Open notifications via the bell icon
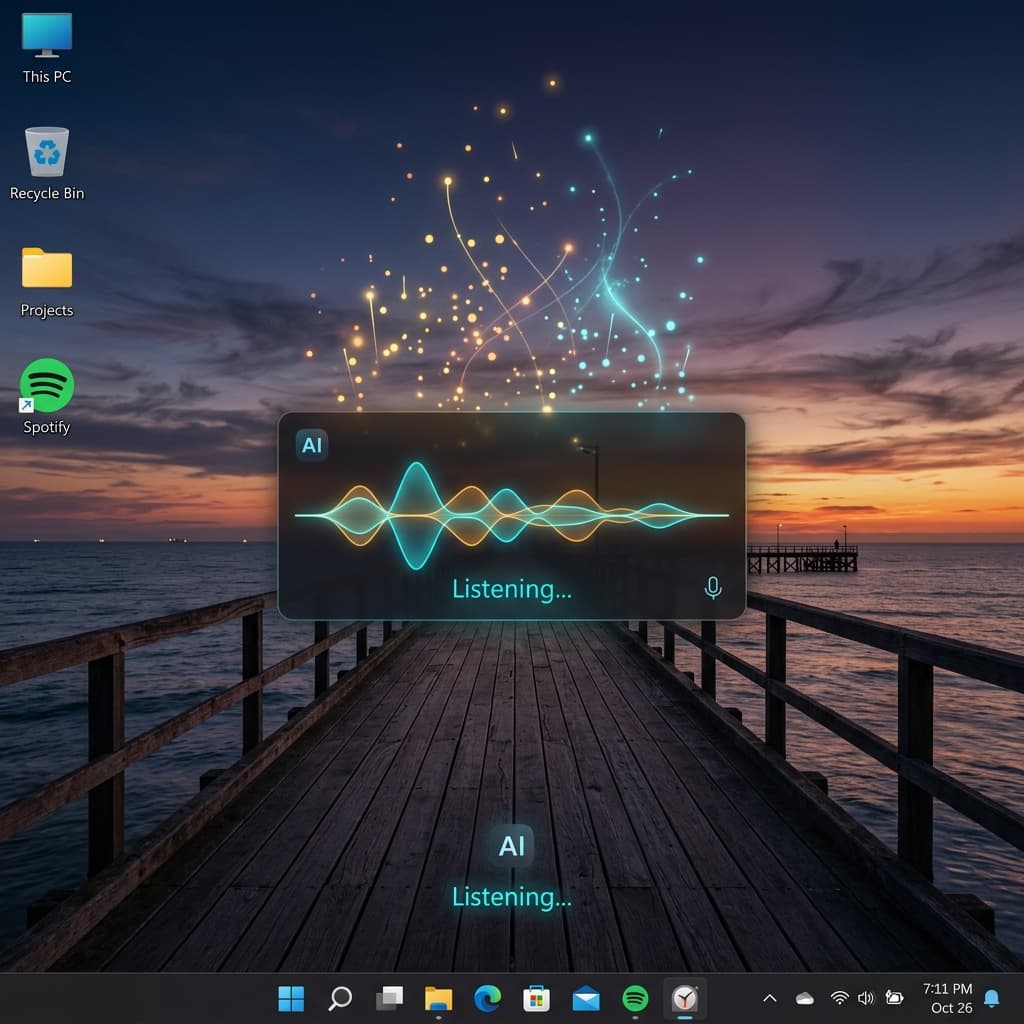Image resolution: width=1024 pixels, height=1024 pixels. 991,998
